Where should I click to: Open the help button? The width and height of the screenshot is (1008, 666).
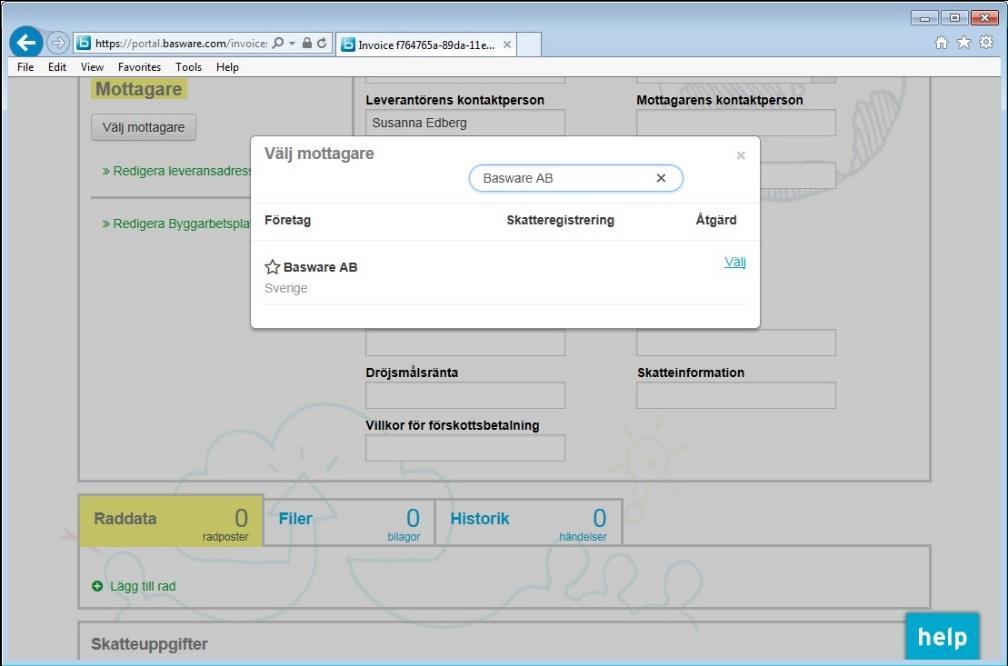tap(942, 636)
